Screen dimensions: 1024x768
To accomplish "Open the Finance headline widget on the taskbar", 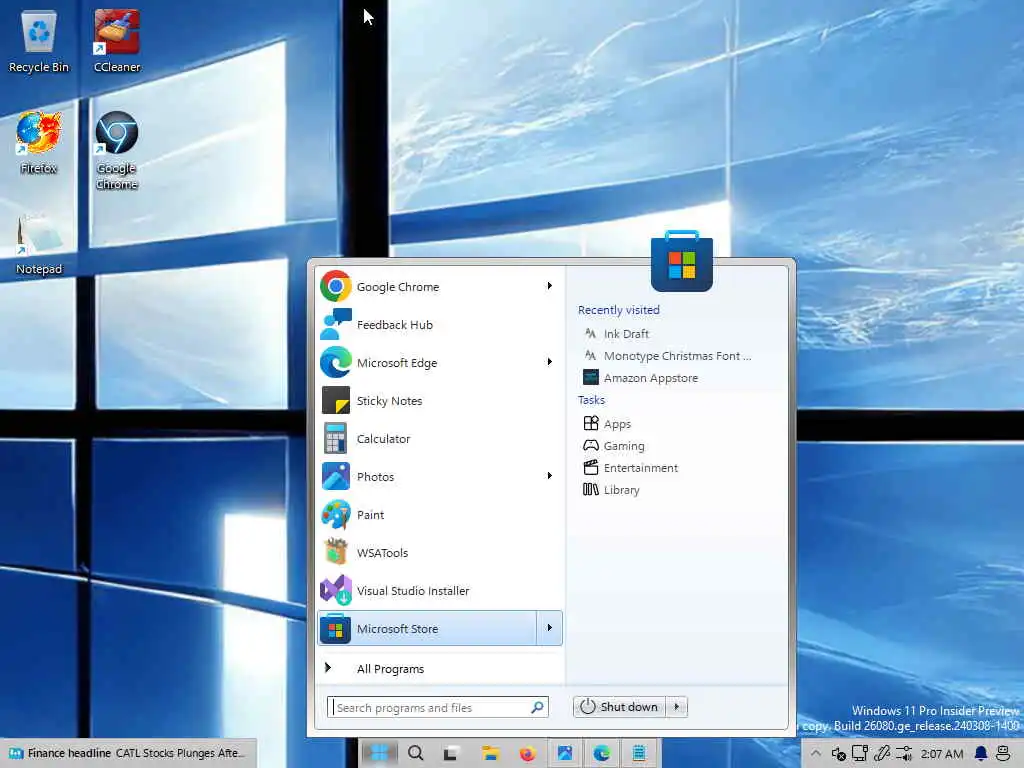I will pyautogui.click(x=128, y=753).
